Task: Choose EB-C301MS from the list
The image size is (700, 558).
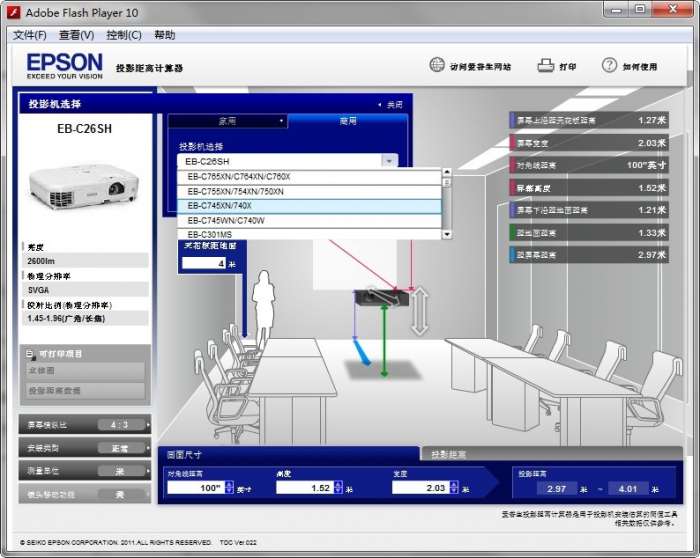Action: [x=309, y=234]
